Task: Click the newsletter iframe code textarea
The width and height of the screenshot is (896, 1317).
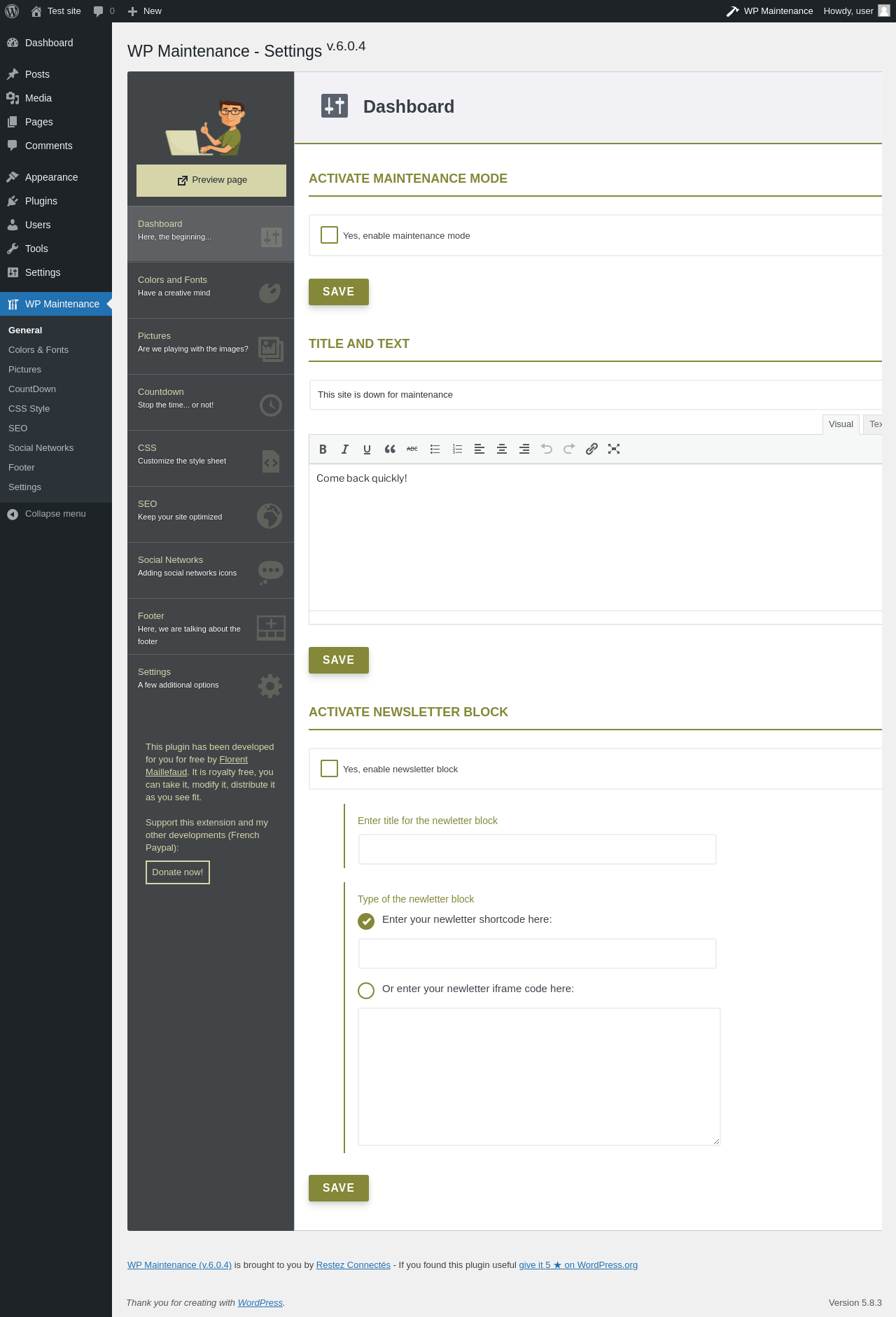Action: click(539, 1077)
